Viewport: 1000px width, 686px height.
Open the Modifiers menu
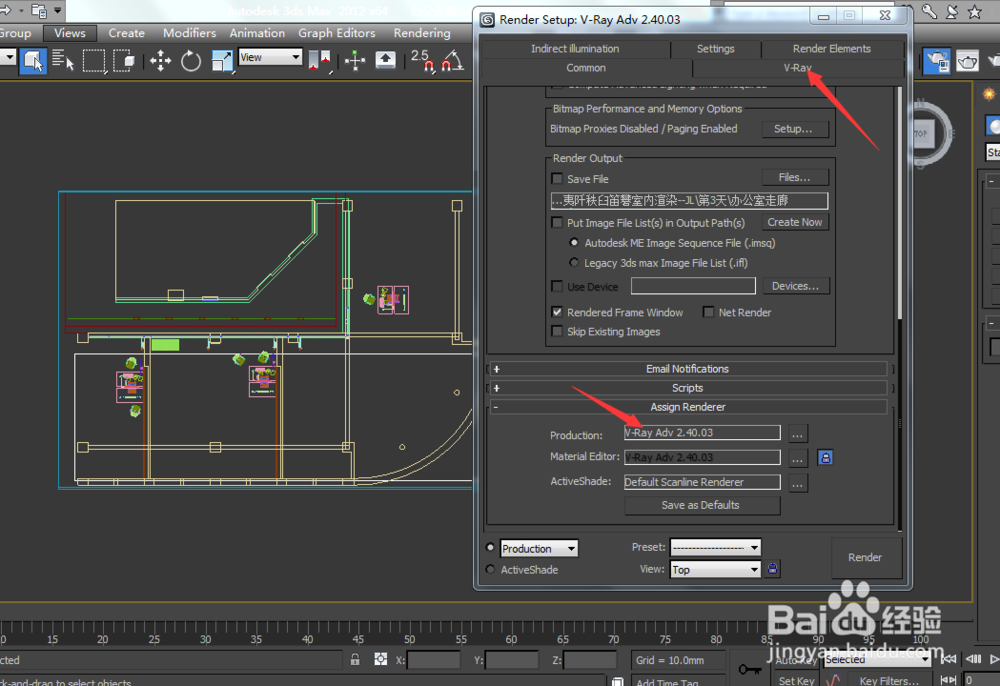pyautogui.click(x=189, y=33)
